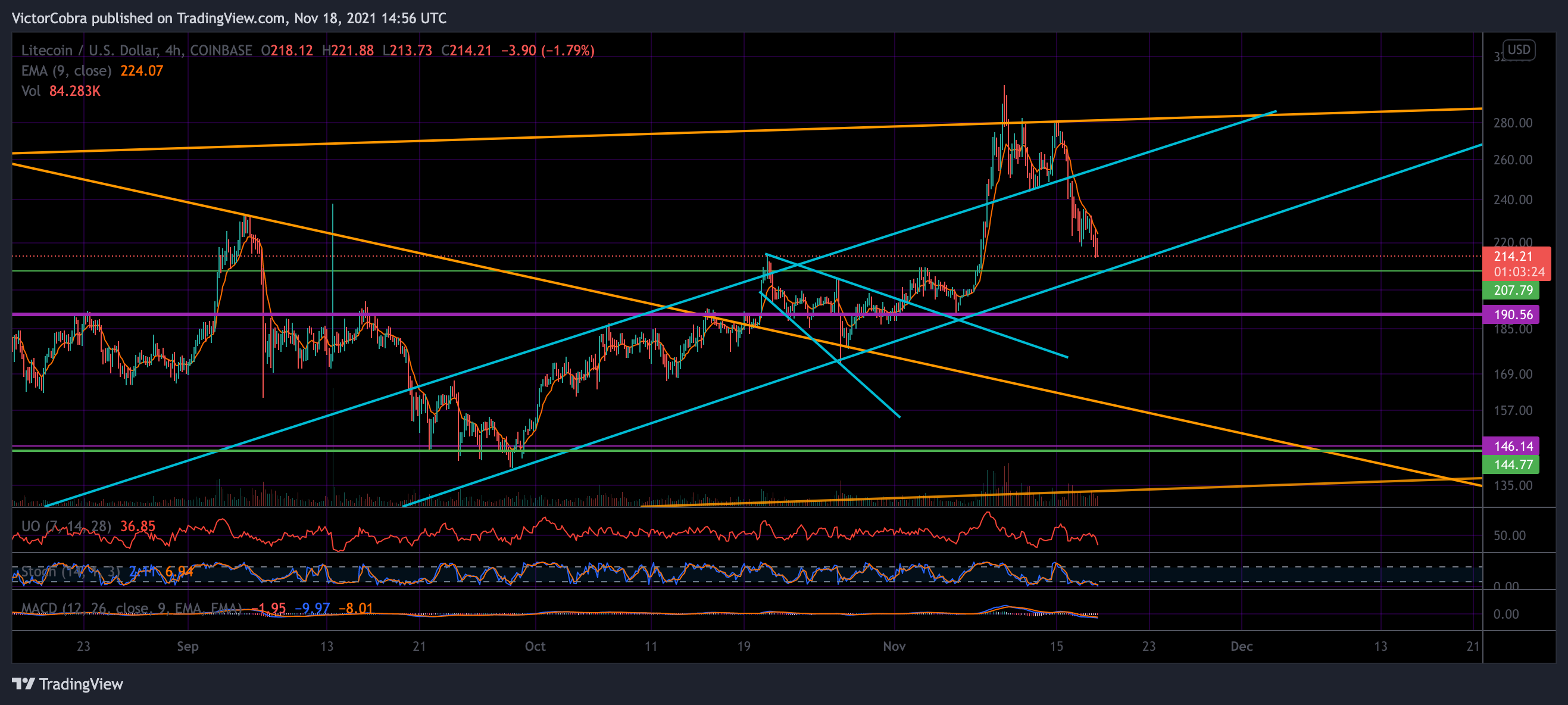Image resolution: width=1568 pixels, height=705 pixels.
Task: Click the countdown timer 01:03:24
Action: pos(1519,272)
